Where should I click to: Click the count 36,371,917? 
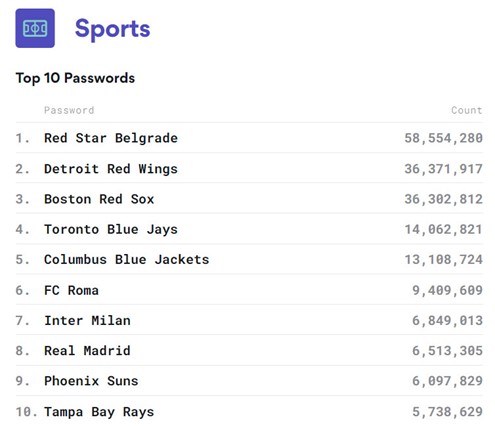444,169
